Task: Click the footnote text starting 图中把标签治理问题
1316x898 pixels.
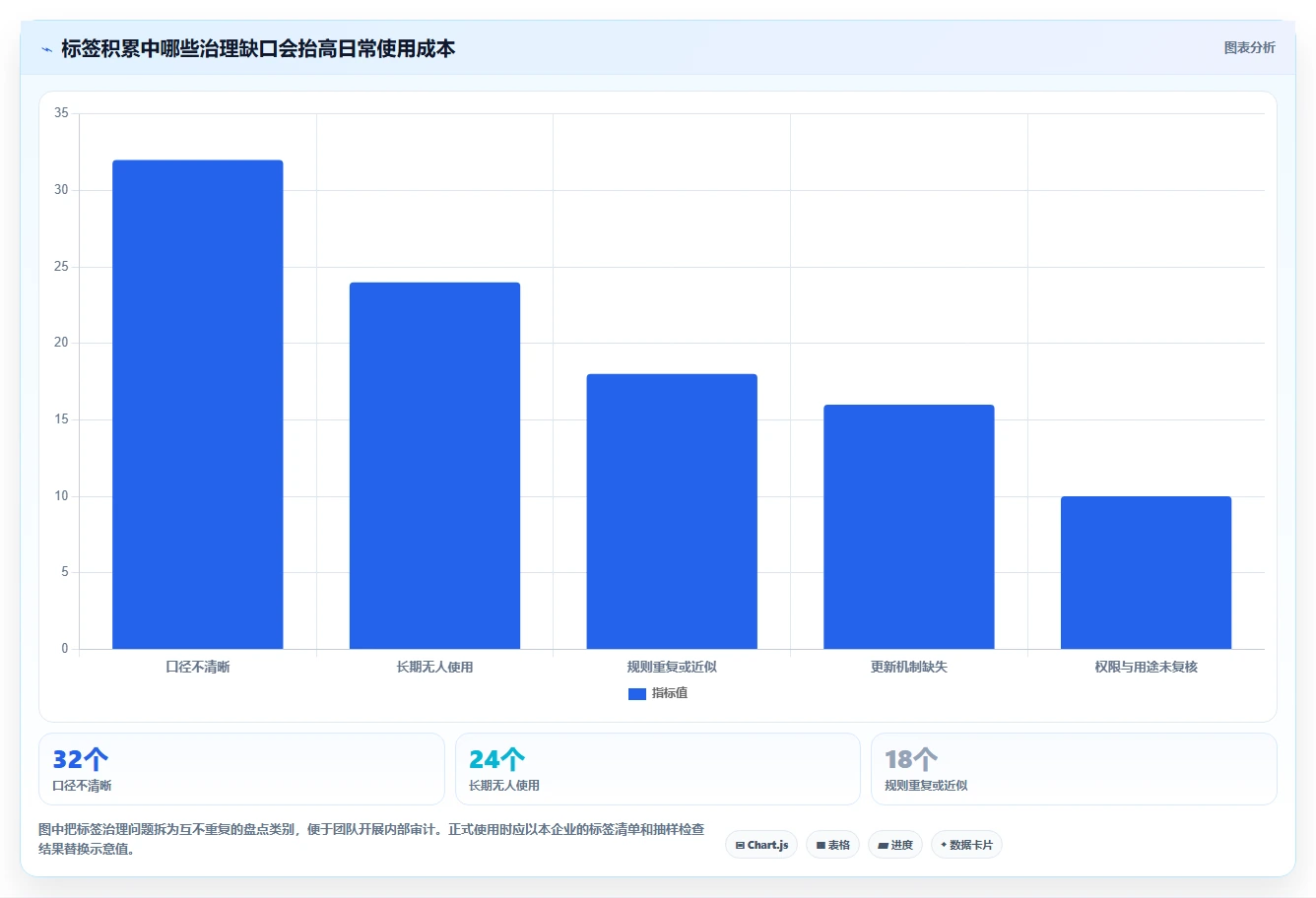Action: pos(371,839)
